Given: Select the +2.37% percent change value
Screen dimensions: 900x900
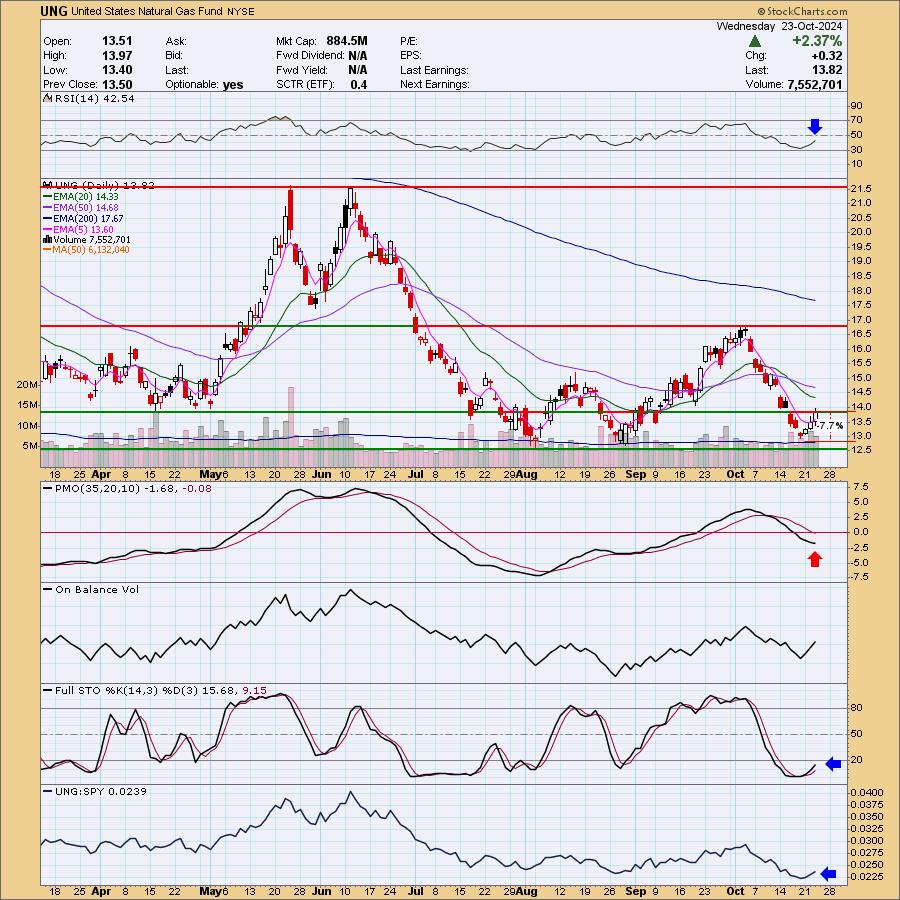Looking at the screenshot, I should pyautogui.click(x=817, y=41).
